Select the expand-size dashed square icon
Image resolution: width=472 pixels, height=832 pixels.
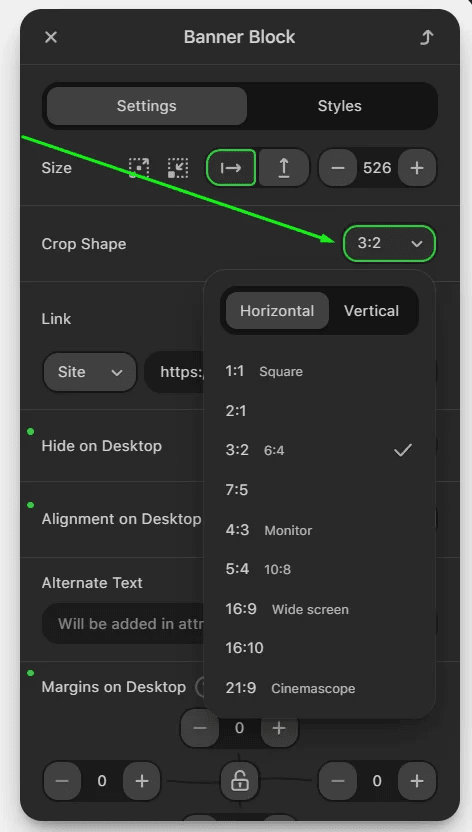(139, 168)
